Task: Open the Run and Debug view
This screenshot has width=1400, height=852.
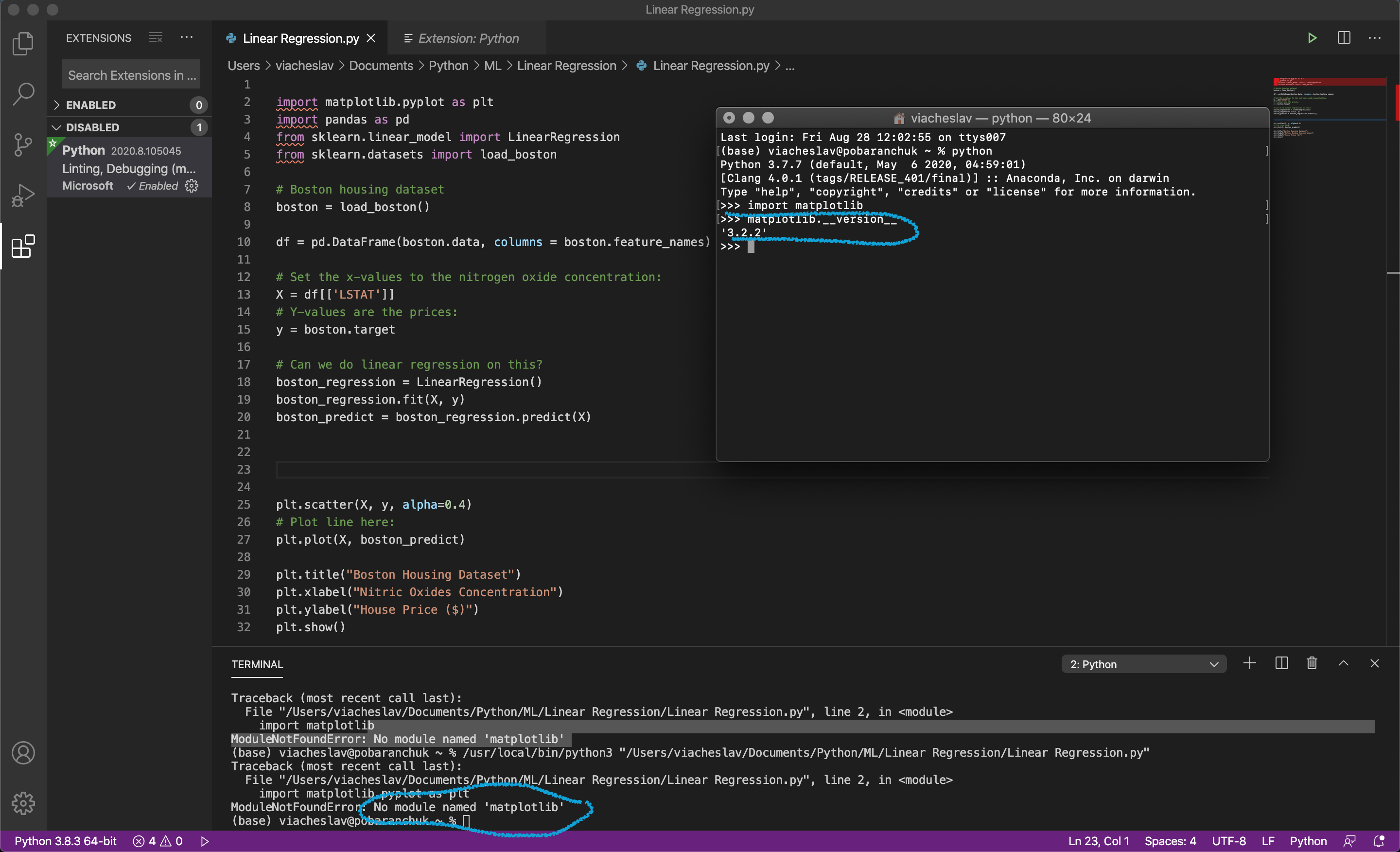Action: [x=23, y=195]
